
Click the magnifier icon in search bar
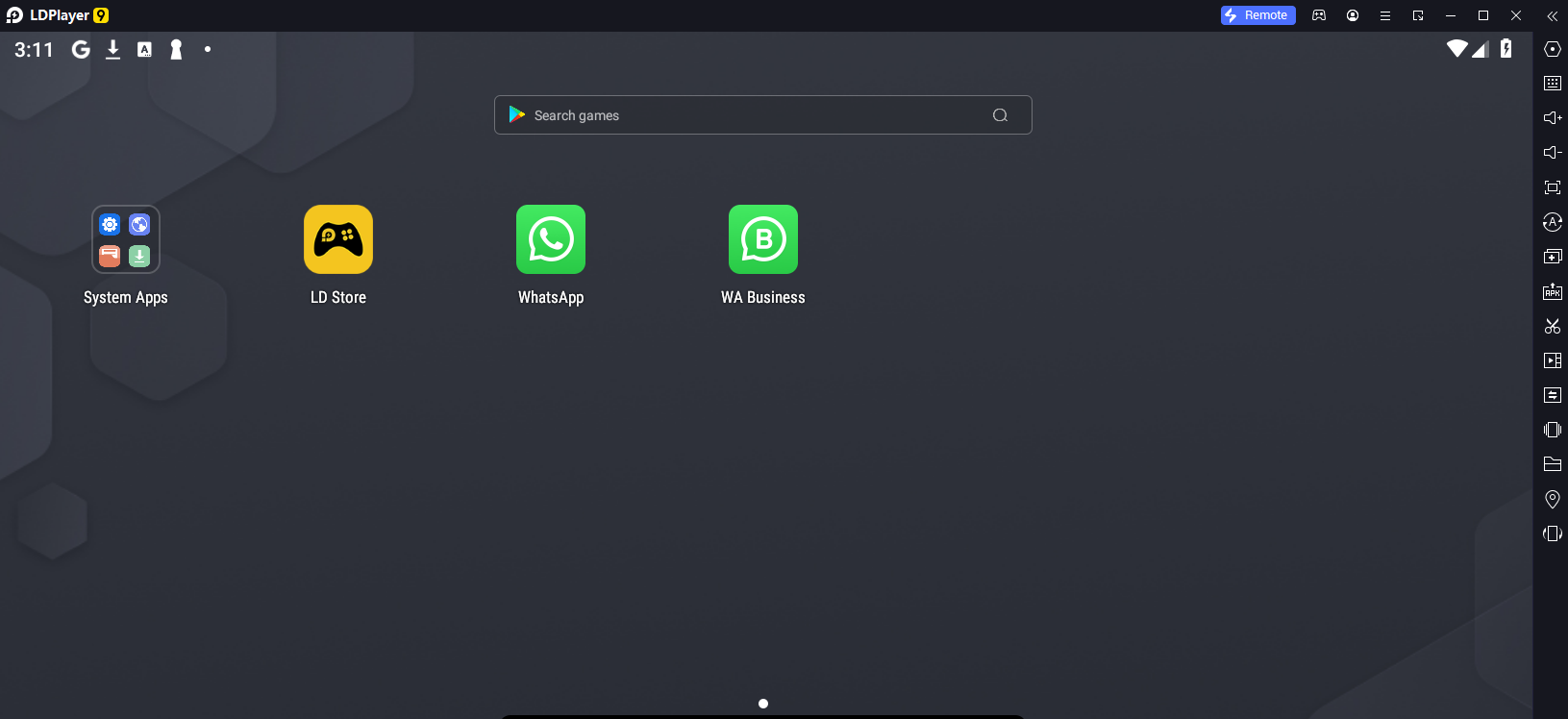click(1000, 115)
